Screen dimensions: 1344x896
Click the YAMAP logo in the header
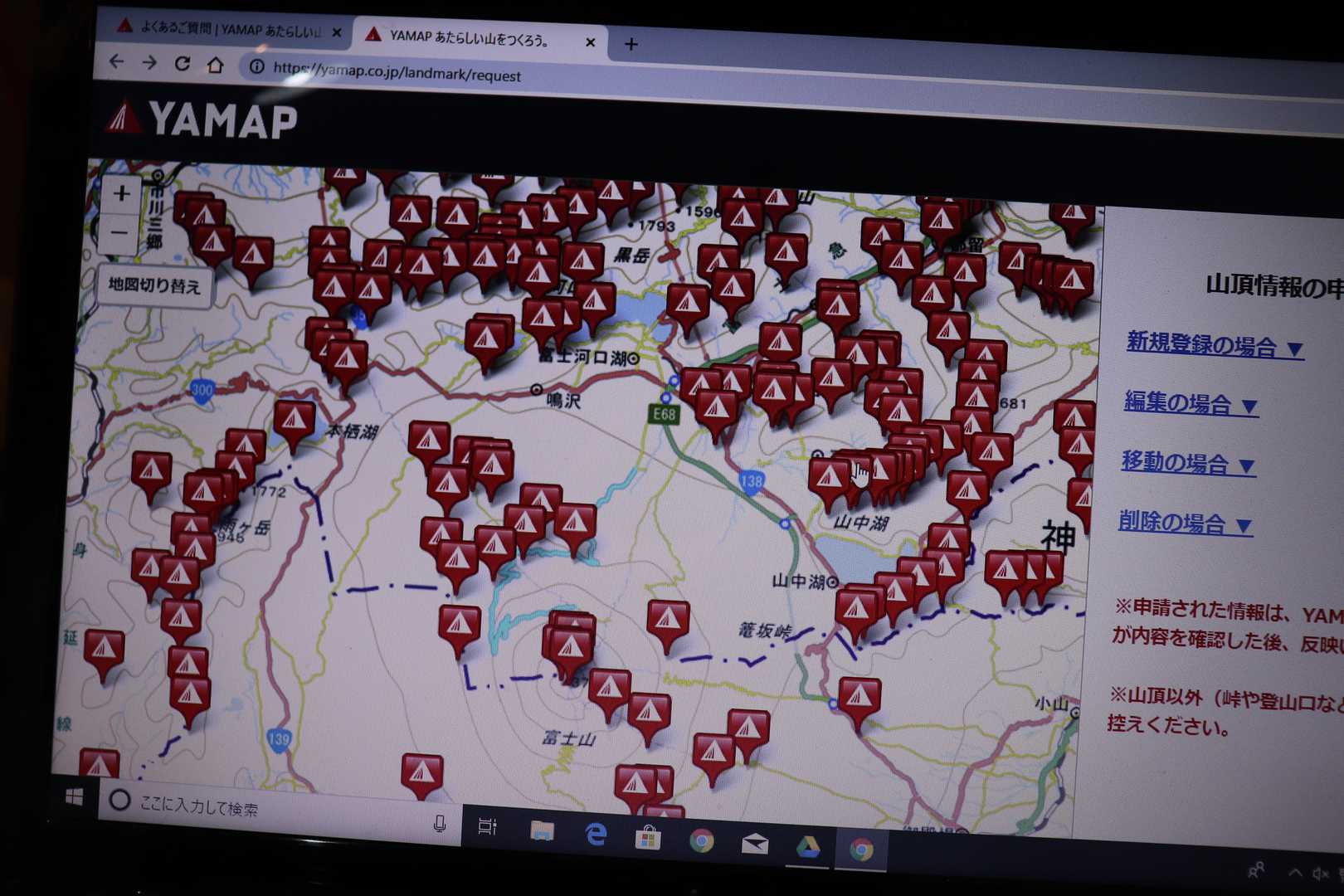(202, 121)
